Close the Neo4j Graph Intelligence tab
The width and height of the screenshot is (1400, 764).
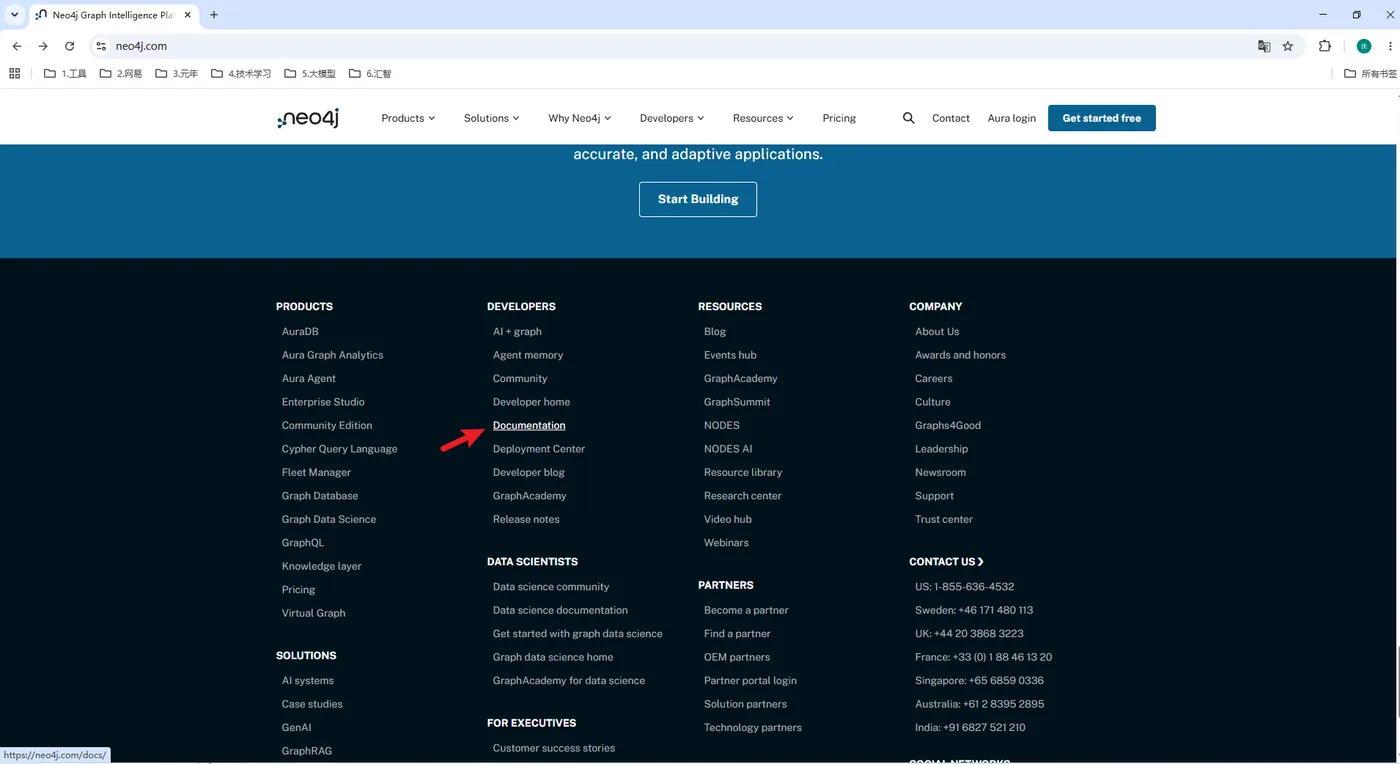[x=188, y=15]
